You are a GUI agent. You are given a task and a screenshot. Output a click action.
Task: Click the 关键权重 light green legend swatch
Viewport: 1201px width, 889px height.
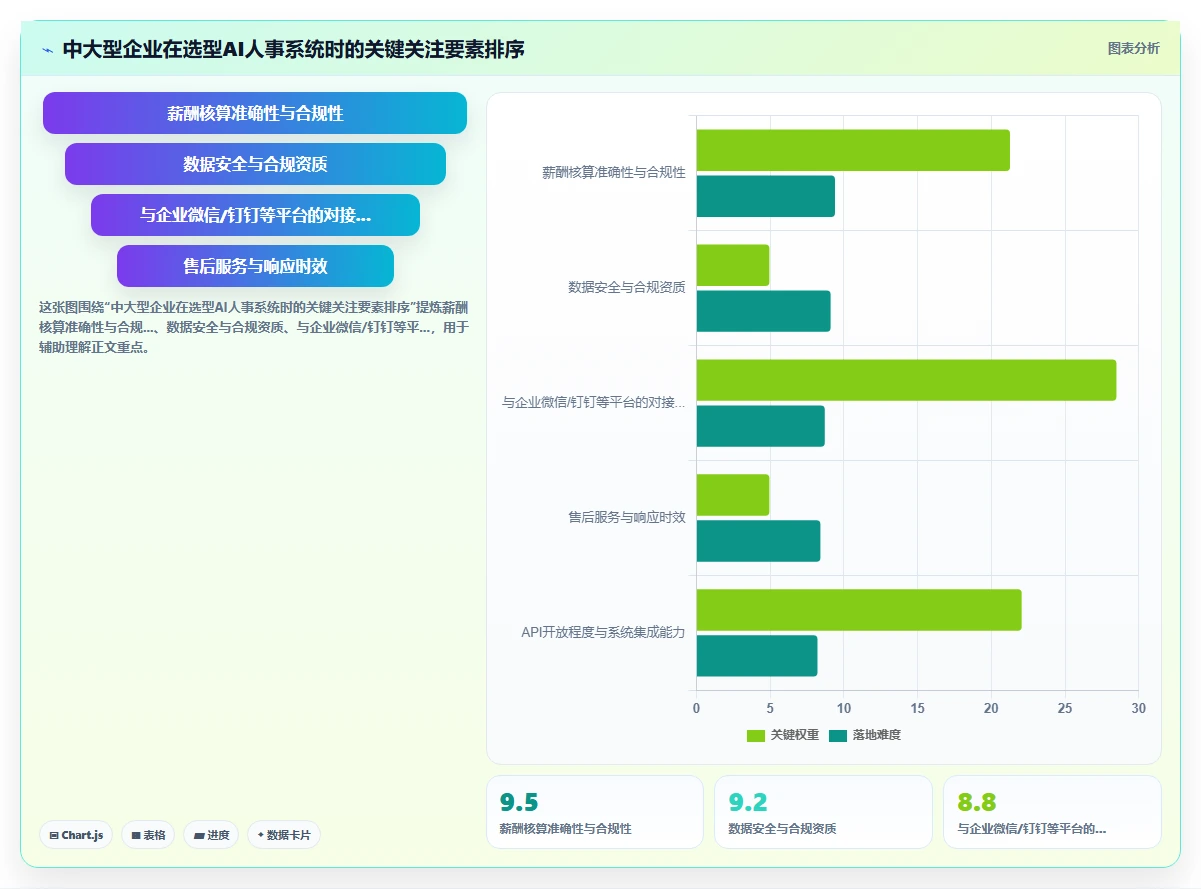click(x=756, y=736)
